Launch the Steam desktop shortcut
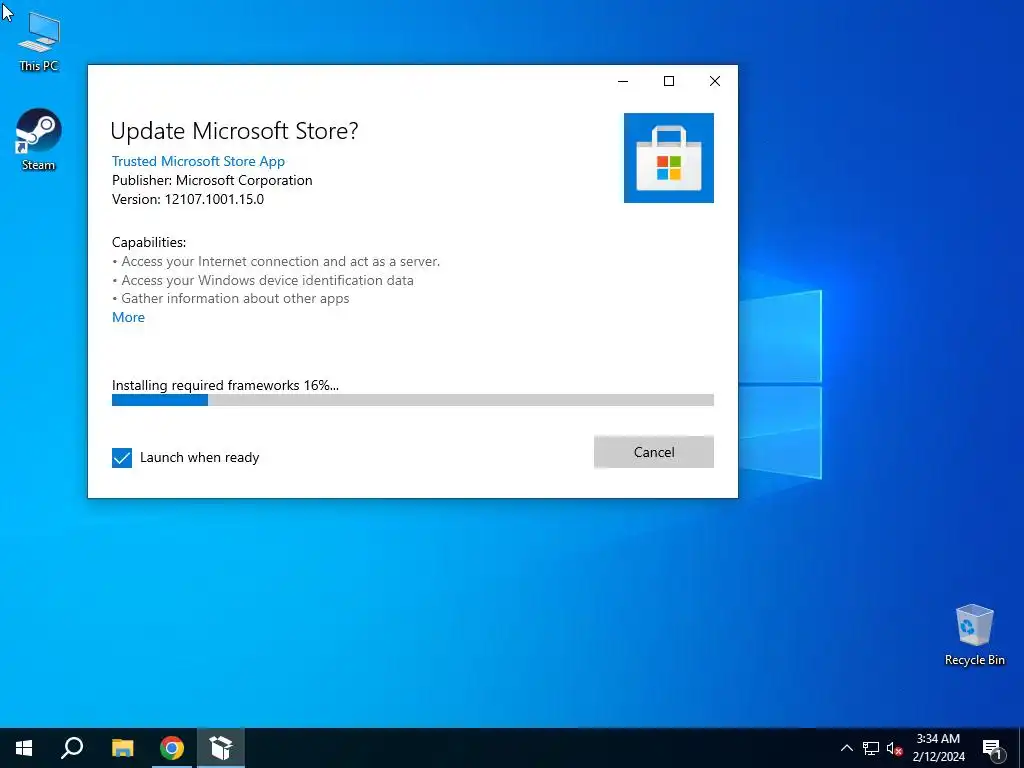The height and width of the screenshot is (768, 1024). [x=38, y=140]
